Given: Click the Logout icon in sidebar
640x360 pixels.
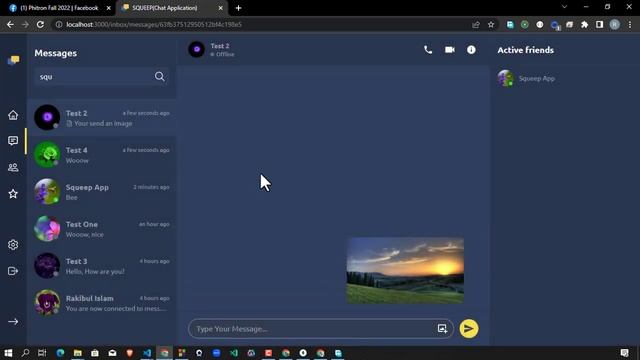Looking at the screenshot, I should (x=13, y=271).
